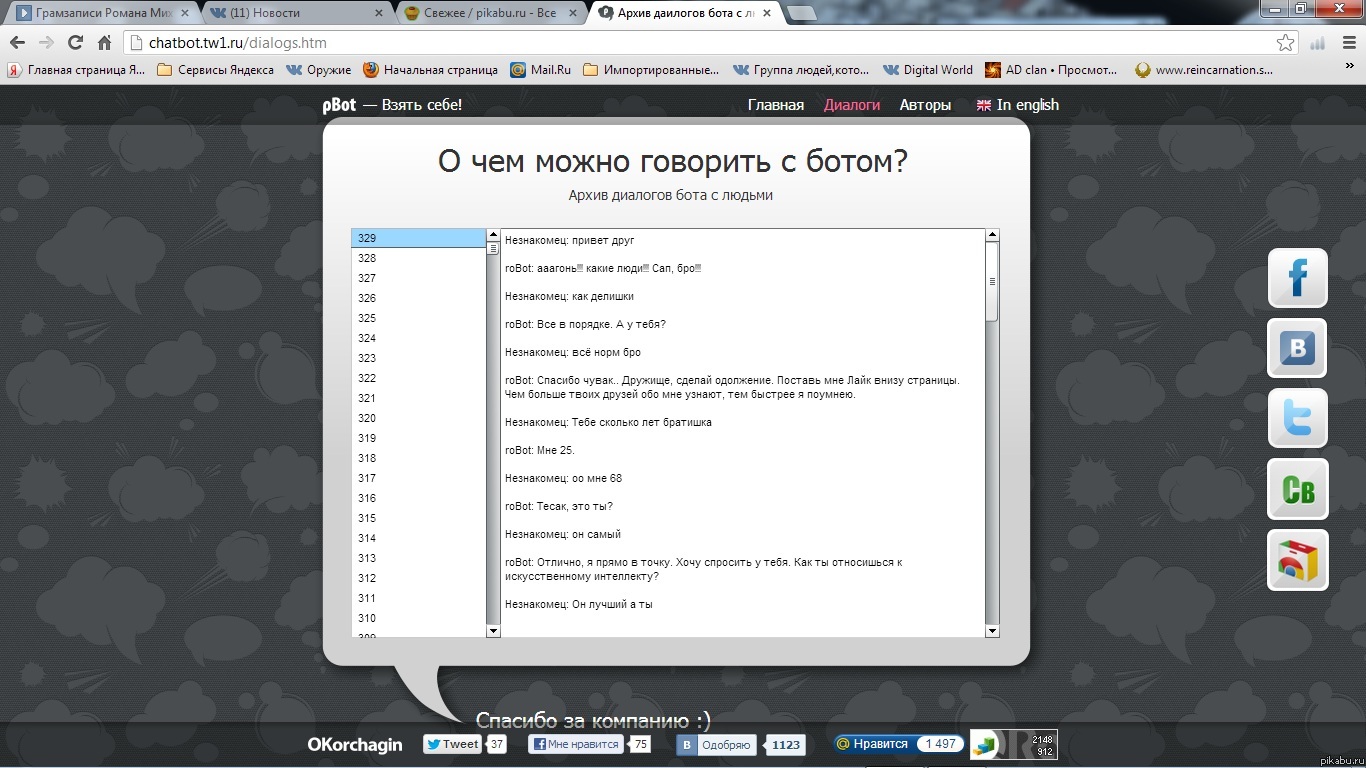Switch to the (11) Новости tab
Screen dimensions: 1366x768
coord(290,13)
